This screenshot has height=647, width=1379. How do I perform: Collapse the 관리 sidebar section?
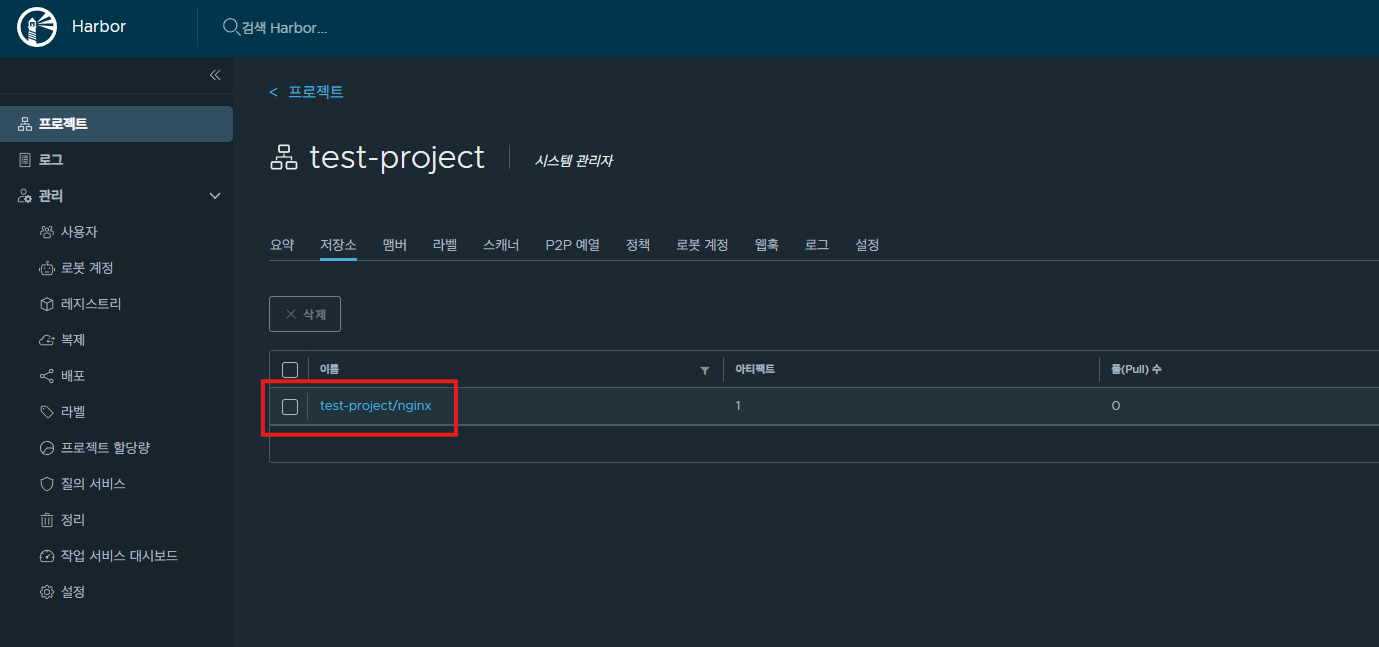click(214, 196)
